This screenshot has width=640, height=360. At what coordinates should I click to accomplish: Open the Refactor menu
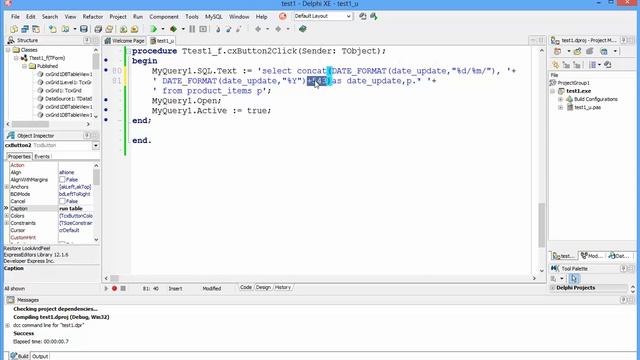click(x=93, y=17)
